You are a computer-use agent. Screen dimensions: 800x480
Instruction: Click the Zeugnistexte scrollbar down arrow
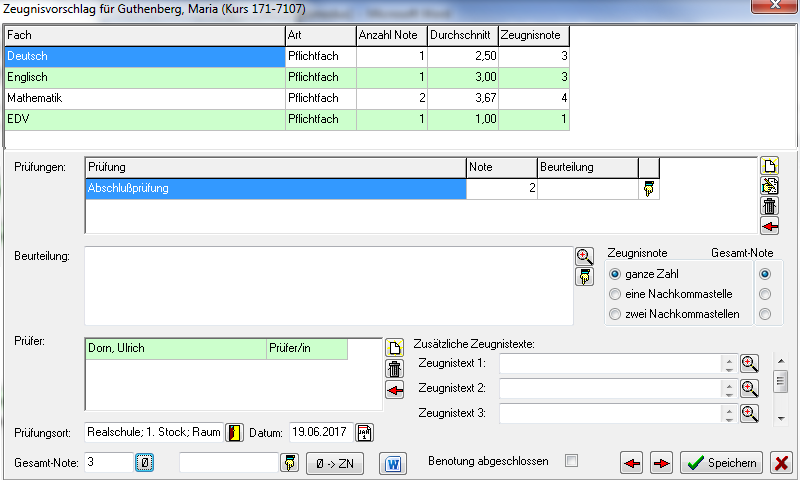(781, 418)
